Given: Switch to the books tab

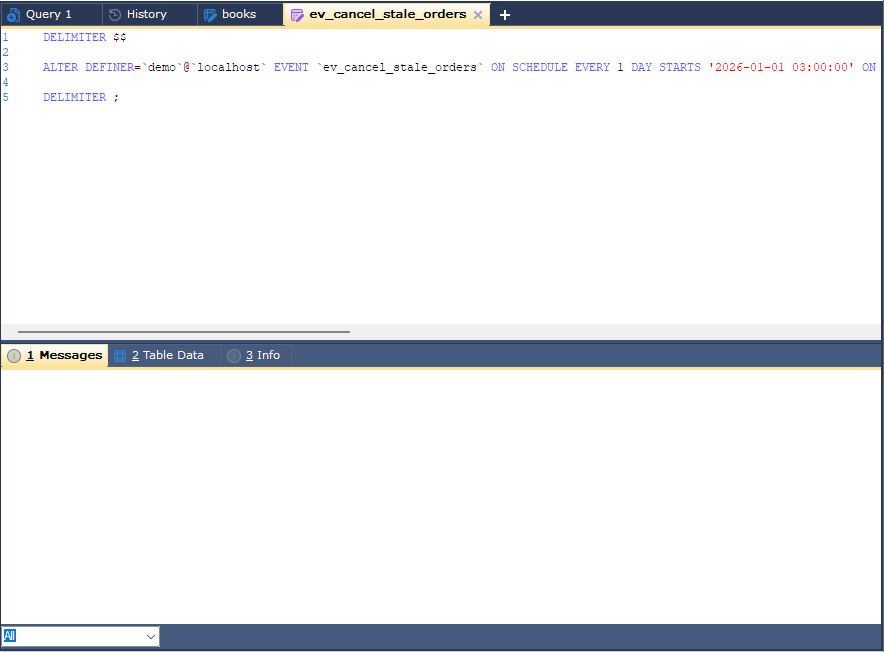Looking at the screenshot, I should pyautogui.click(x=240, y=15).
